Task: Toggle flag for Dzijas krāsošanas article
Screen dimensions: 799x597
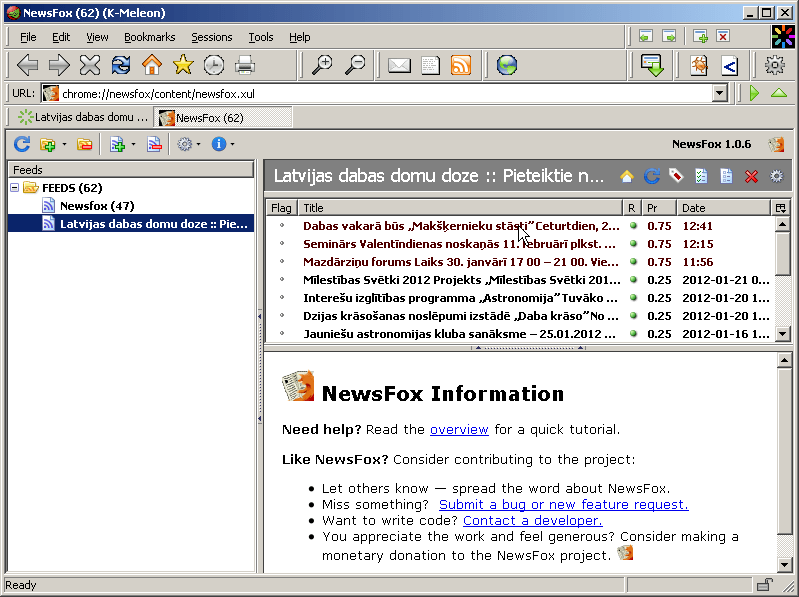Action: pyautogui.click(x=282, y=315)
